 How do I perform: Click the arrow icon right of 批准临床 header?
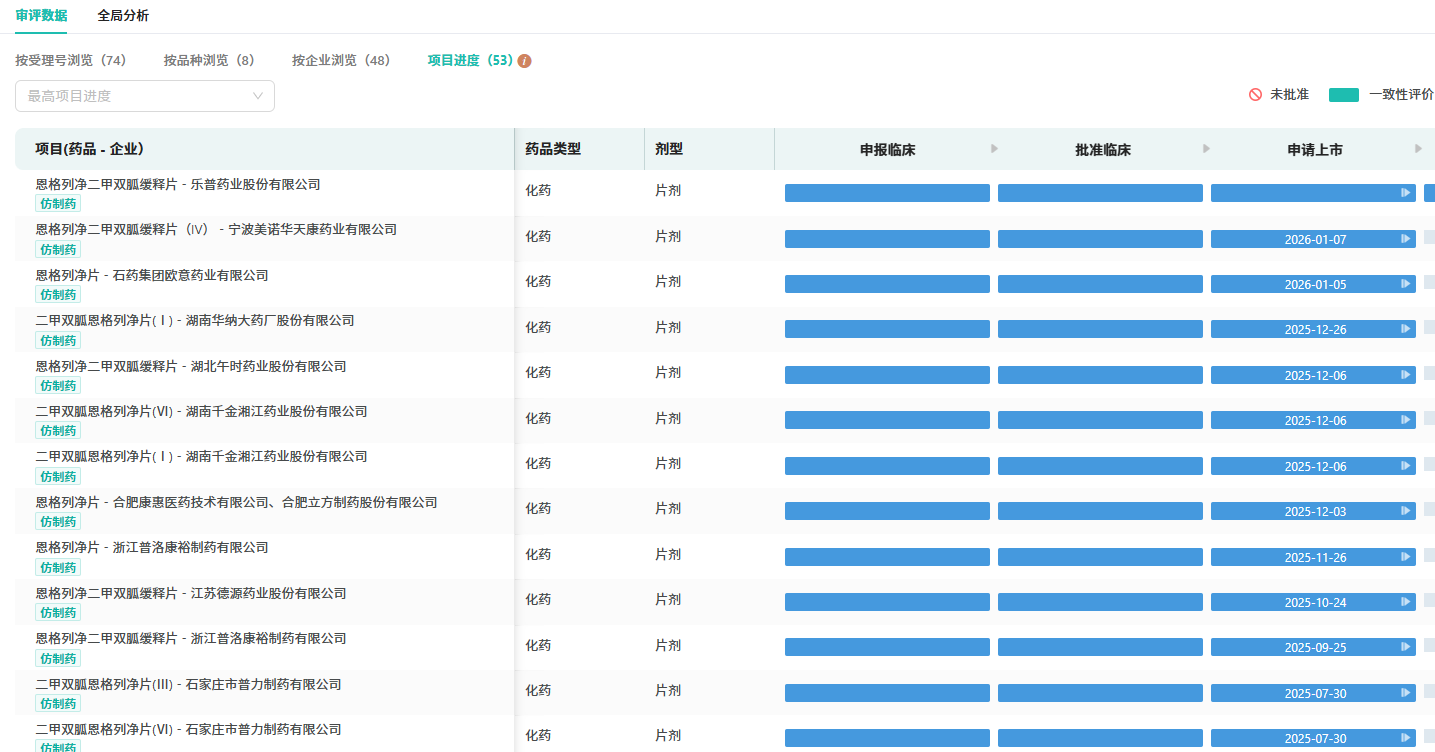coord(1206,149)
